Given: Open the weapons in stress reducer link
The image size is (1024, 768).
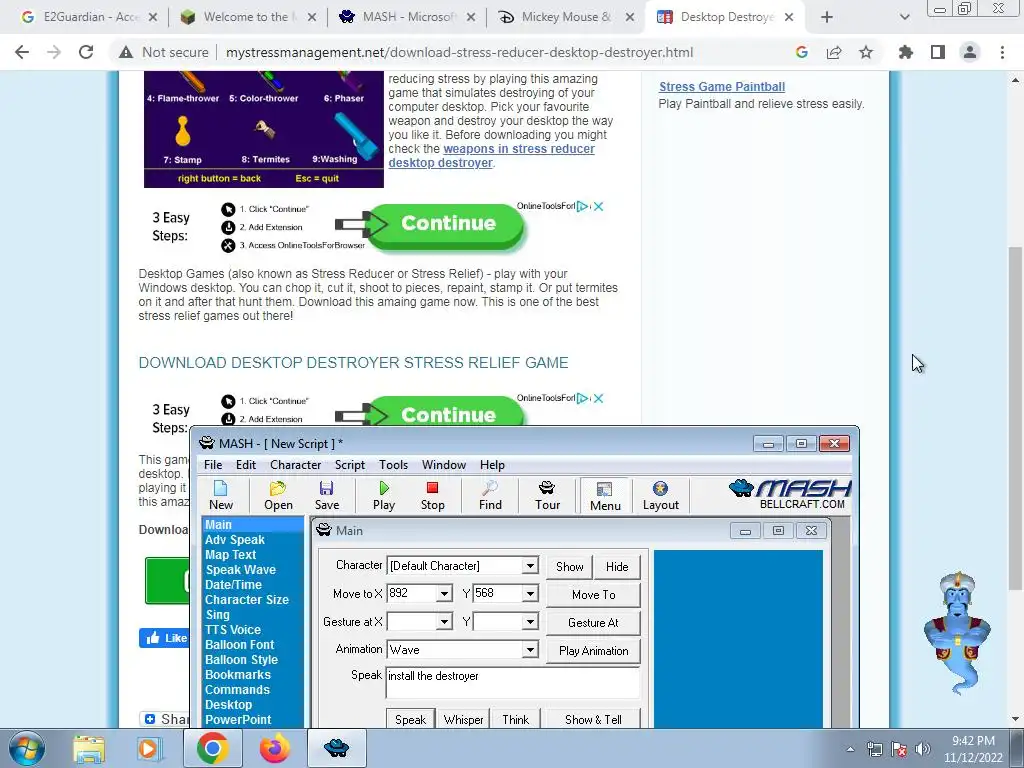Looking at the screenshot, I should [x=491, y=156].
